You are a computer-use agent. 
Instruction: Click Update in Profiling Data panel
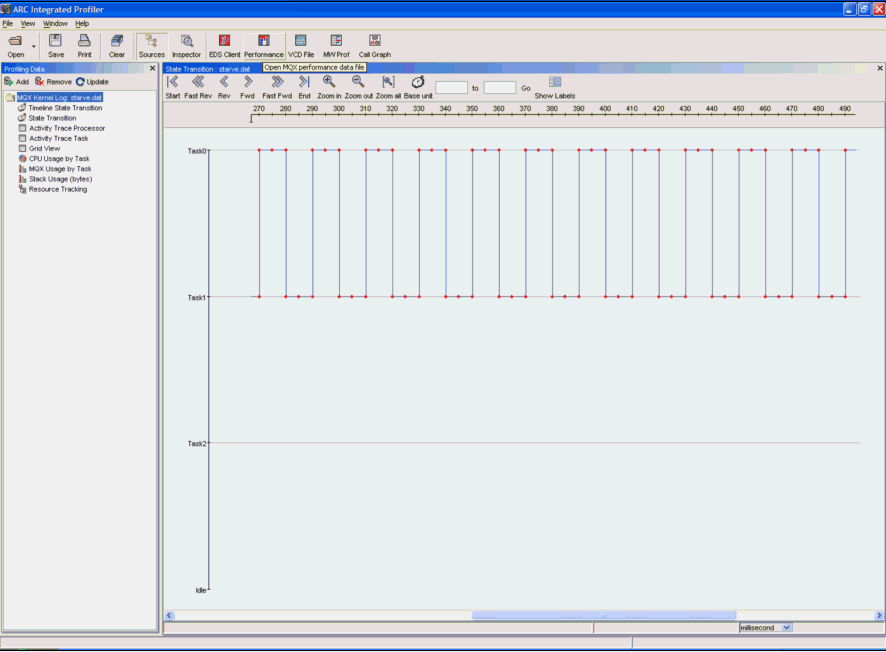pyautogui.click(x=93, y=82)
